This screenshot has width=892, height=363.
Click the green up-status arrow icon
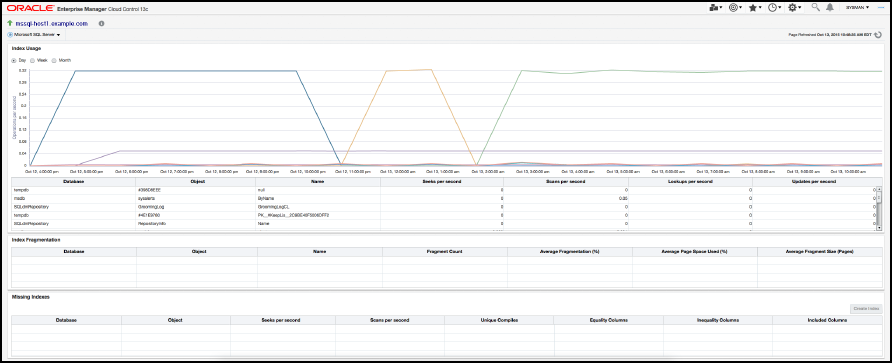(x=10, y=24)
